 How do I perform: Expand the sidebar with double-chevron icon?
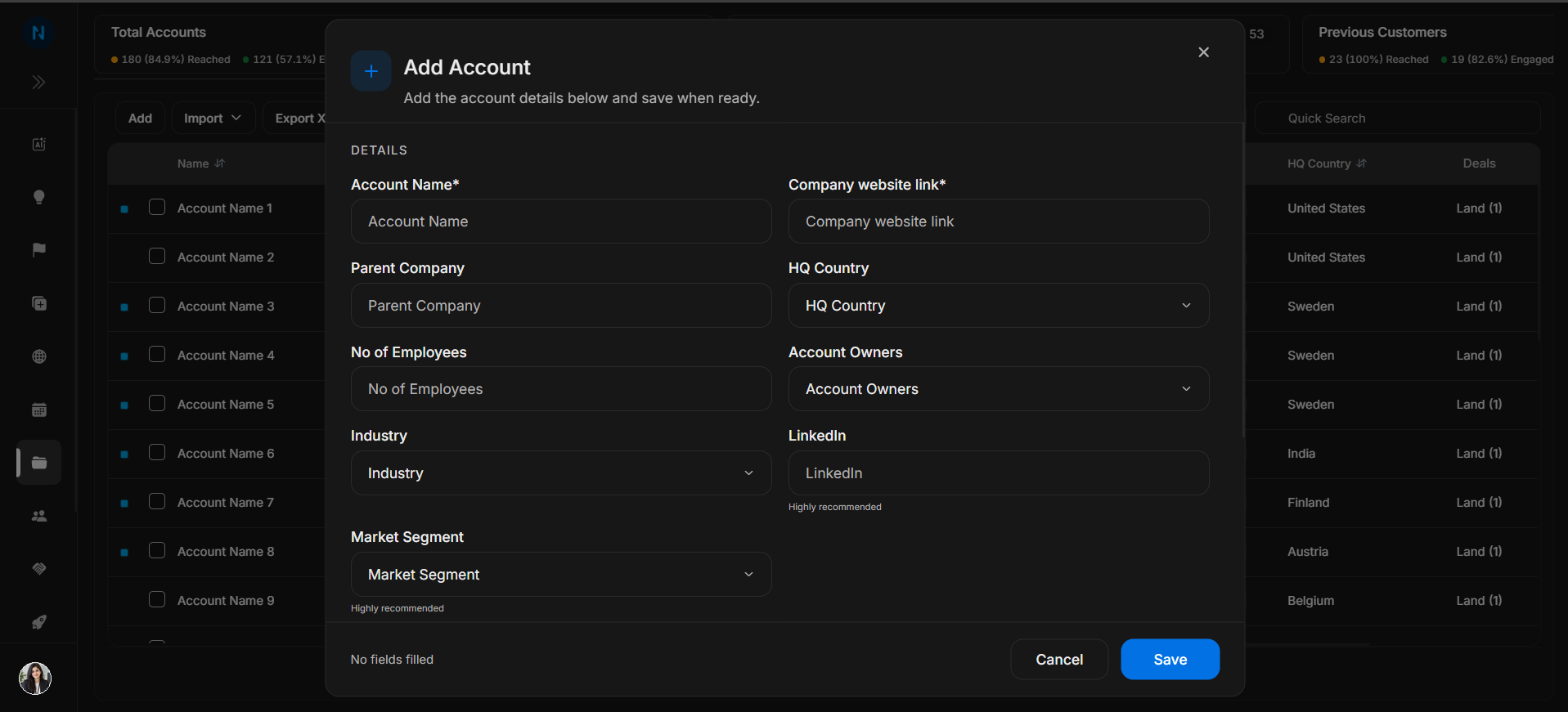coord(38,83)
